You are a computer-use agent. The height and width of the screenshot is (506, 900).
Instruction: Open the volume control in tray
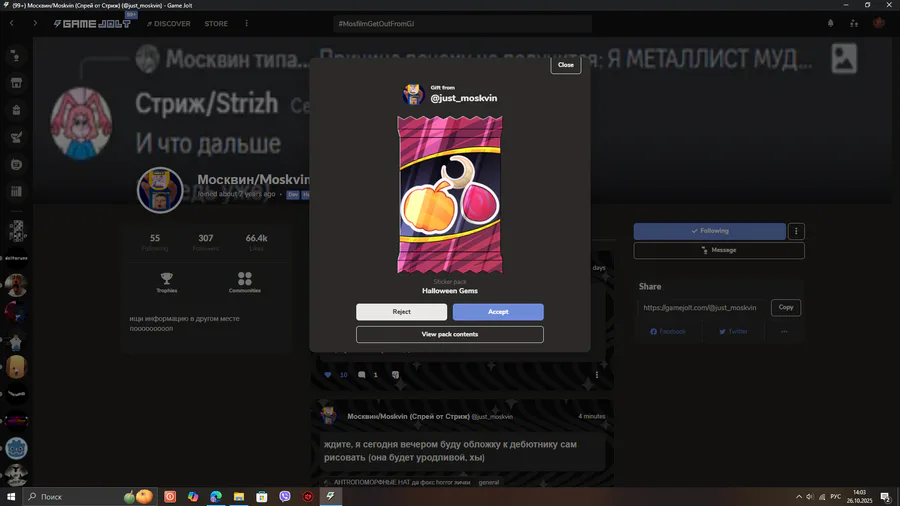(810, 497)
